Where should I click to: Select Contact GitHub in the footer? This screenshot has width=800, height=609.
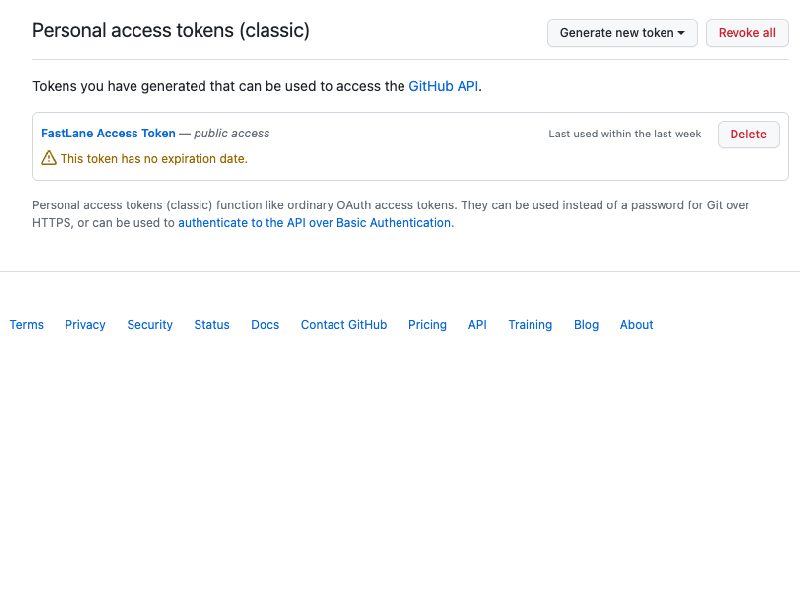click(x=344, y=325)
